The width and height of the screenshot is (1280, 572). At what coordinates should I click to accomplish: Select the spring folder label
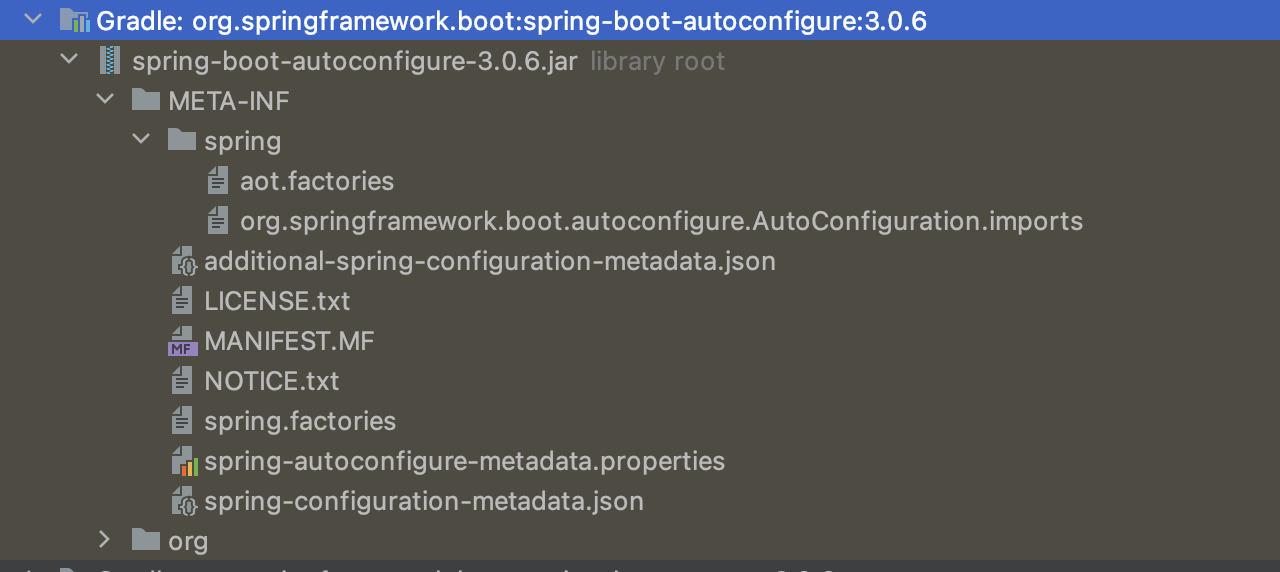click(243, 142)
